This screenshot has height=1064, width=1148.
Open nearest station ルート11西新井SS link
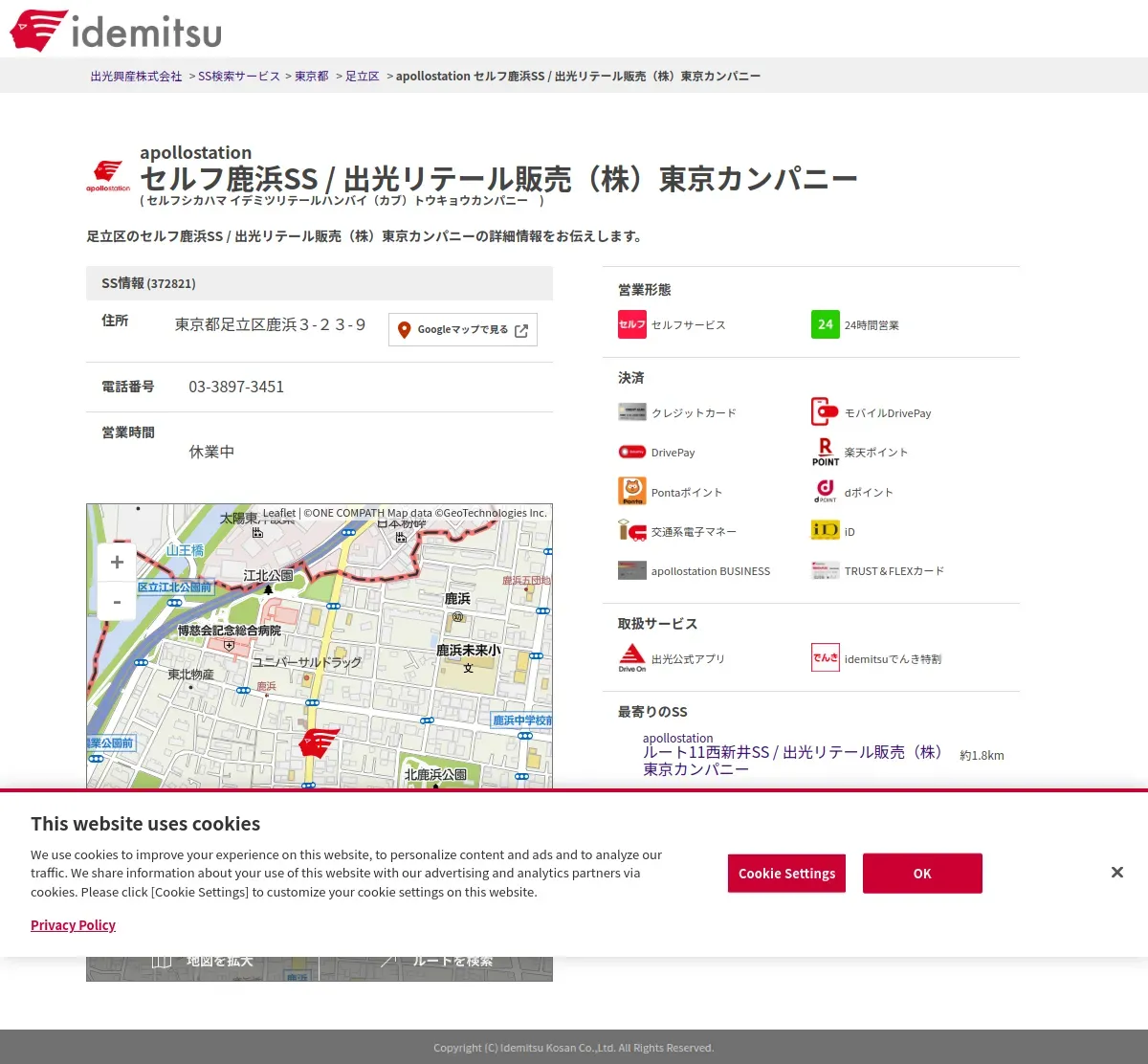coord(793,761)
